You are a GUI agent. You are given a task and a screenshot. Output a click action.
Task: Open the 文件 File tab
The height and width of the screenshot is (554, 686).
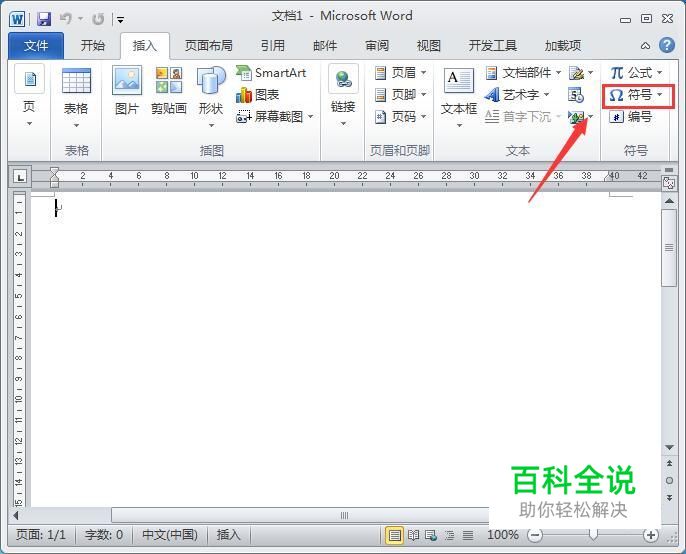pos(36,46)
